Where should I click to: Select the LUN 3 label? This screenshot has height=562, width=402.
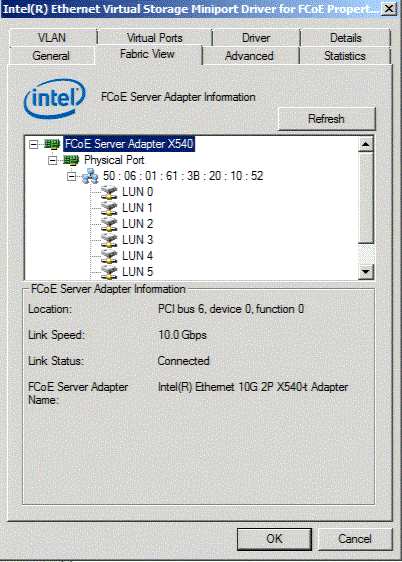pyautogui.click(x=138, y=239)
